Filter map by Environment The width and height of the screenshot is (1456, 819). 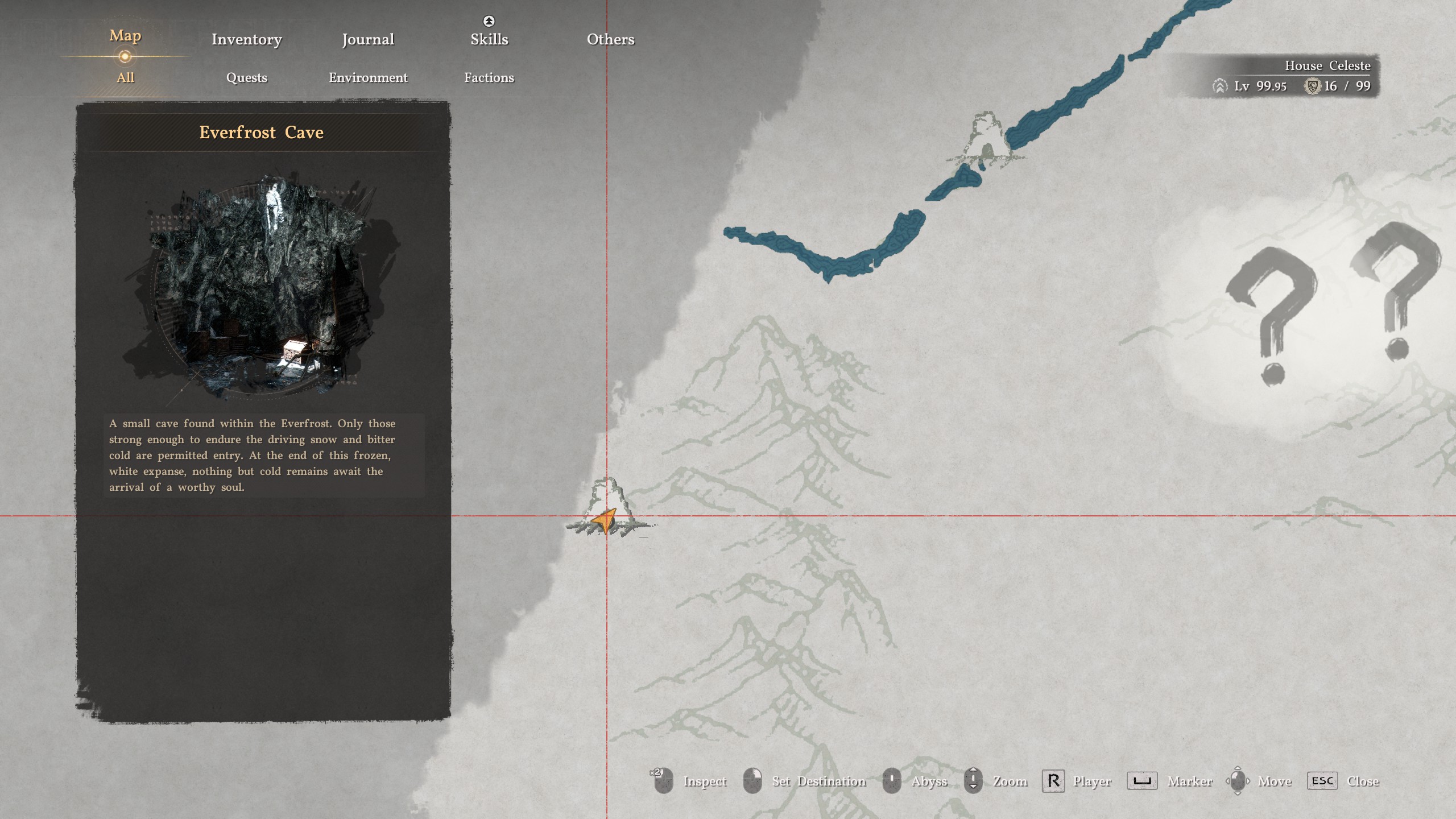(368, 77)
